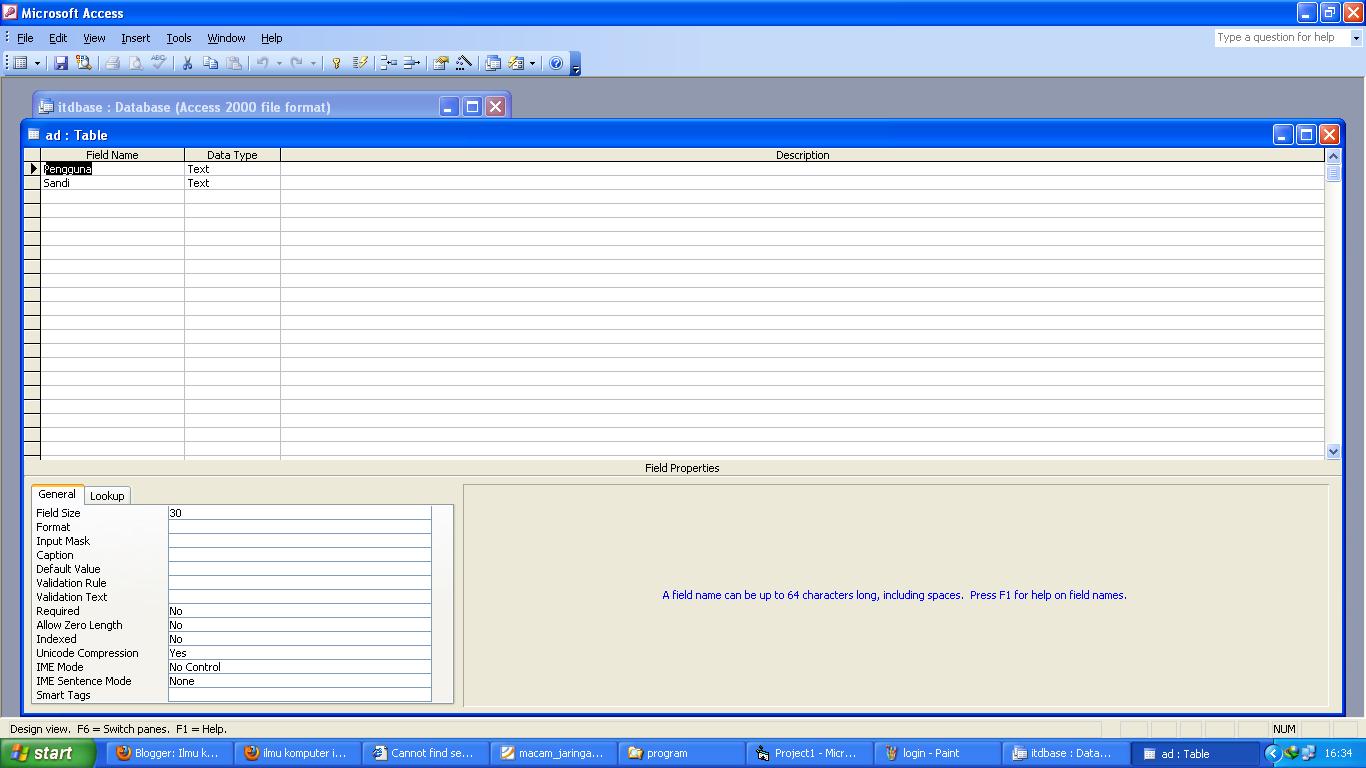Save the table with the floppy icon

click(x=61, y=63)
